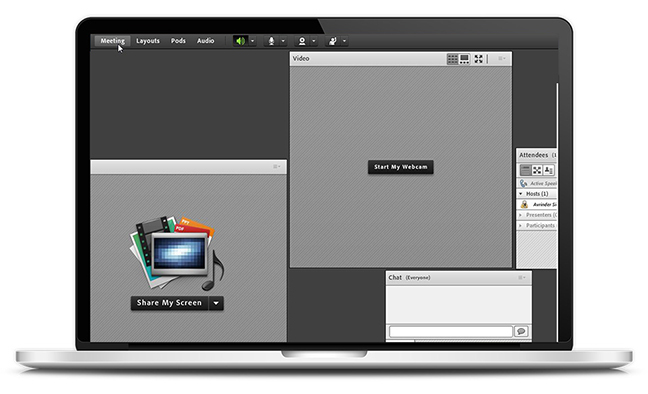Maximize the Video pod to fullscreen

(479, 59)
